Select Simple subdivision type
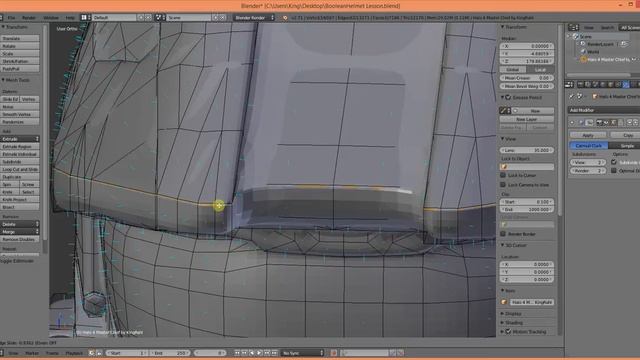 pyautogui.click(x=624, y=146)
